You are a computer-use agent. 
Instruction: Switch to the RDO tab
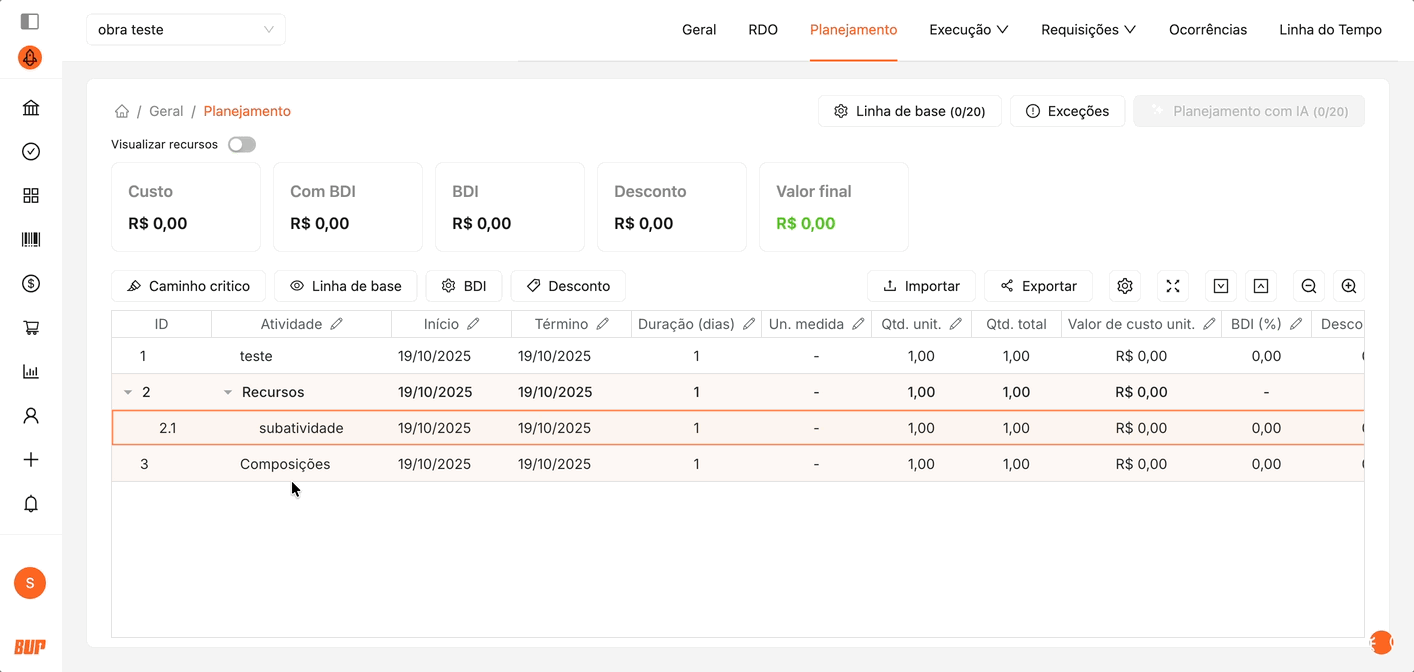[x=762, y=30]
